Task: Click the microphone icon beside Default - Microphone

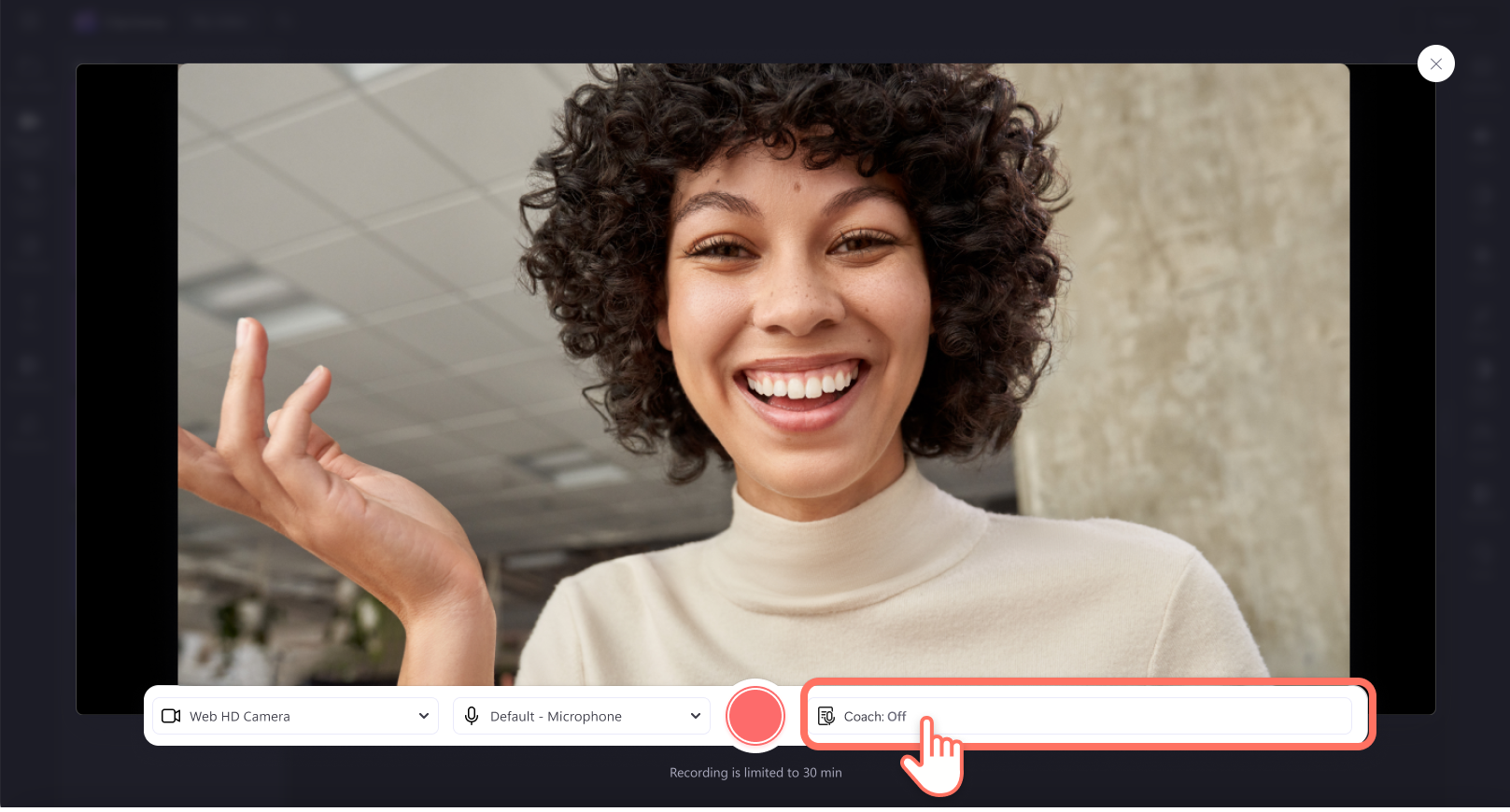Action: [x=472, y=716]
